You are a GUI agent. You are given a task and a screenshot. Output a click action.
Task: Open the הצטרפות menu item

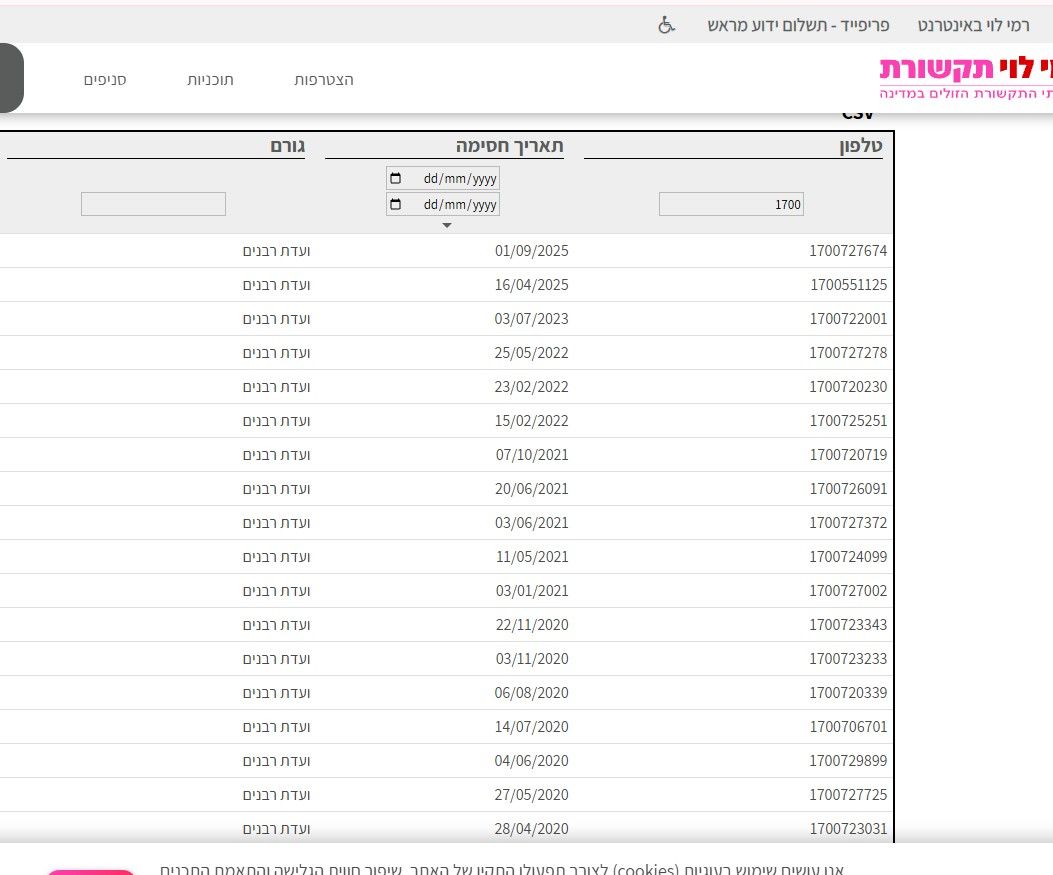click(x=324, y=80)
